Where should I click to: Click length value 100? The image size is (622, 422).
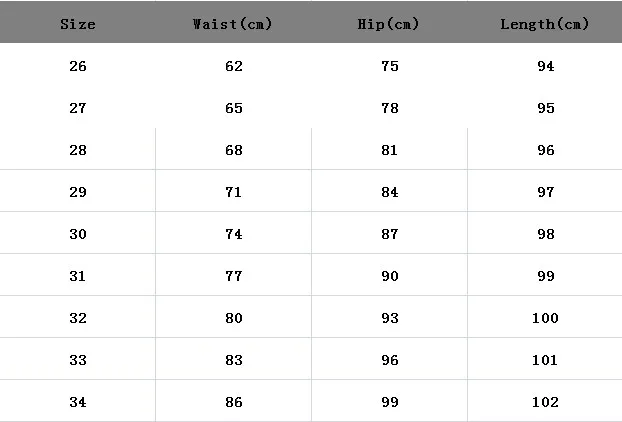(545, 318)
